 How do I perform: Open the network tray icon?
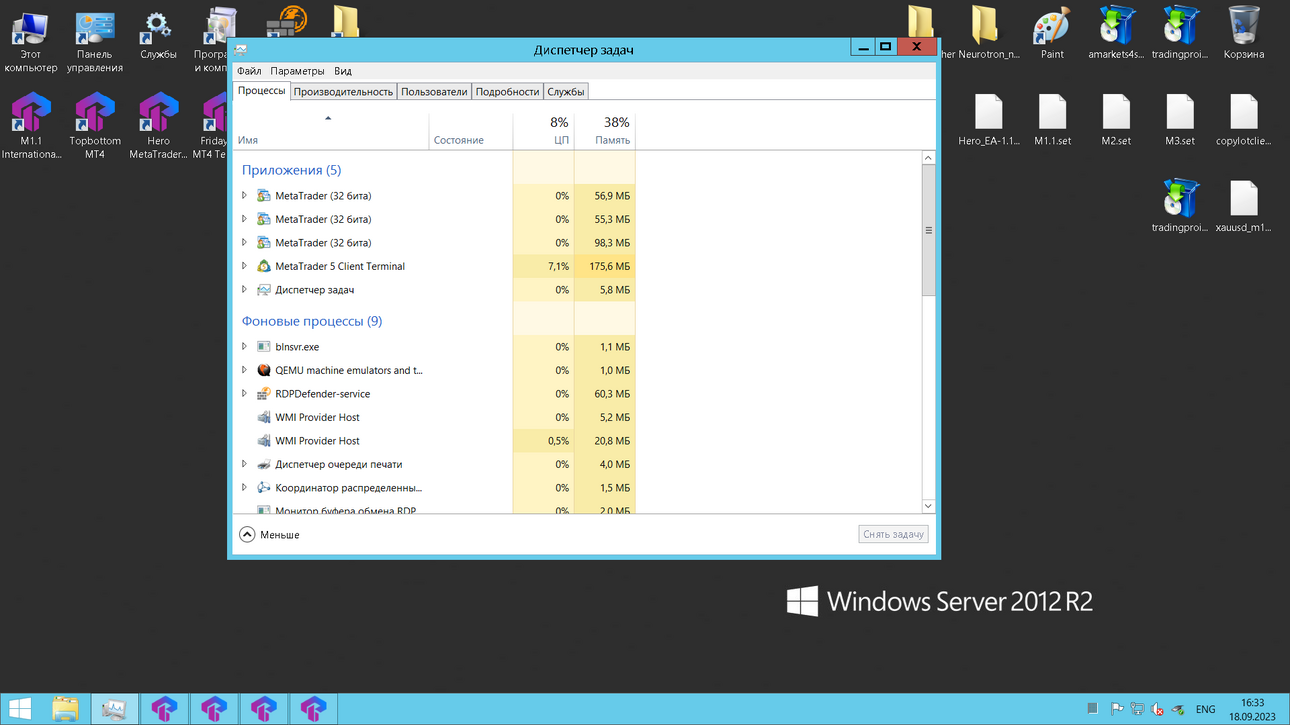pyautogui.click(x=1137, y=709)
